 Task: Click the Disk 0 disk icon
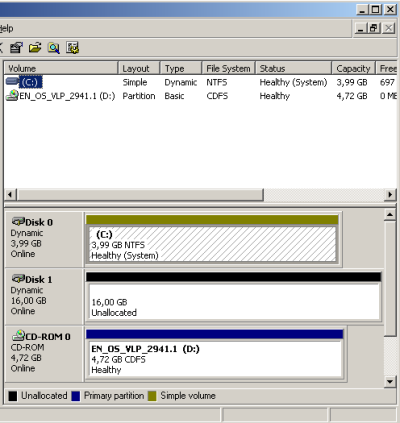[18, 221]
